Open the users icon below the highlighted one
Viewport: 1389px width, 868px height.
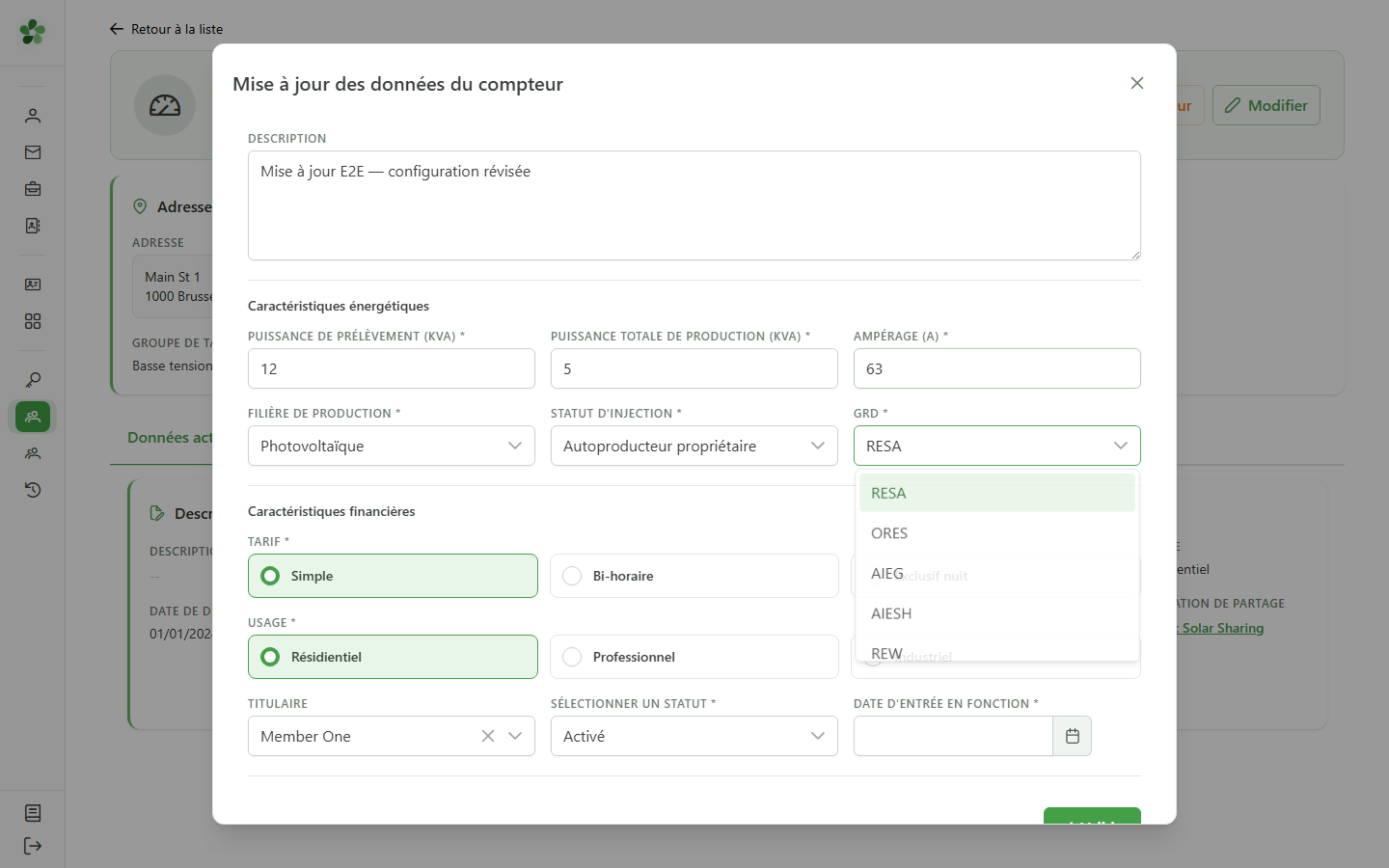33,453
